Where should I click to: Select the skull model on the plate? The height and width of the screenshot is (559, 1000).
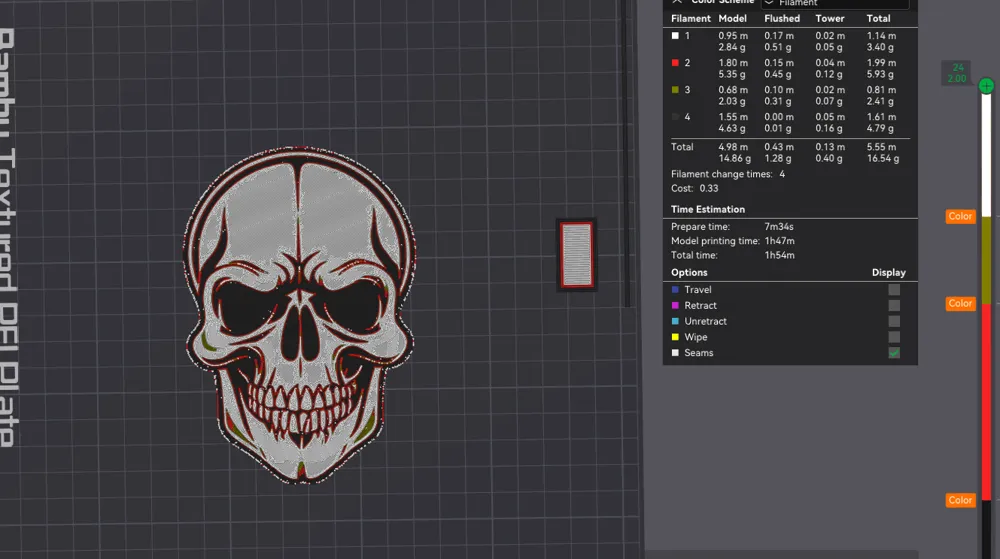click(300, 316)
